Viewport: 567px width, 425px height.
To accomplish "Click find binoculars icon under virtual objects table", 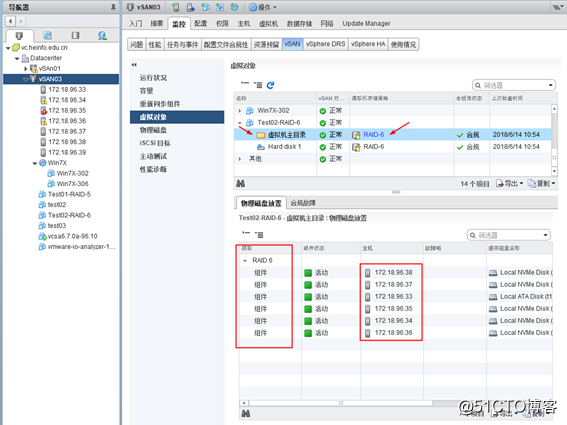I will (240, 184).
